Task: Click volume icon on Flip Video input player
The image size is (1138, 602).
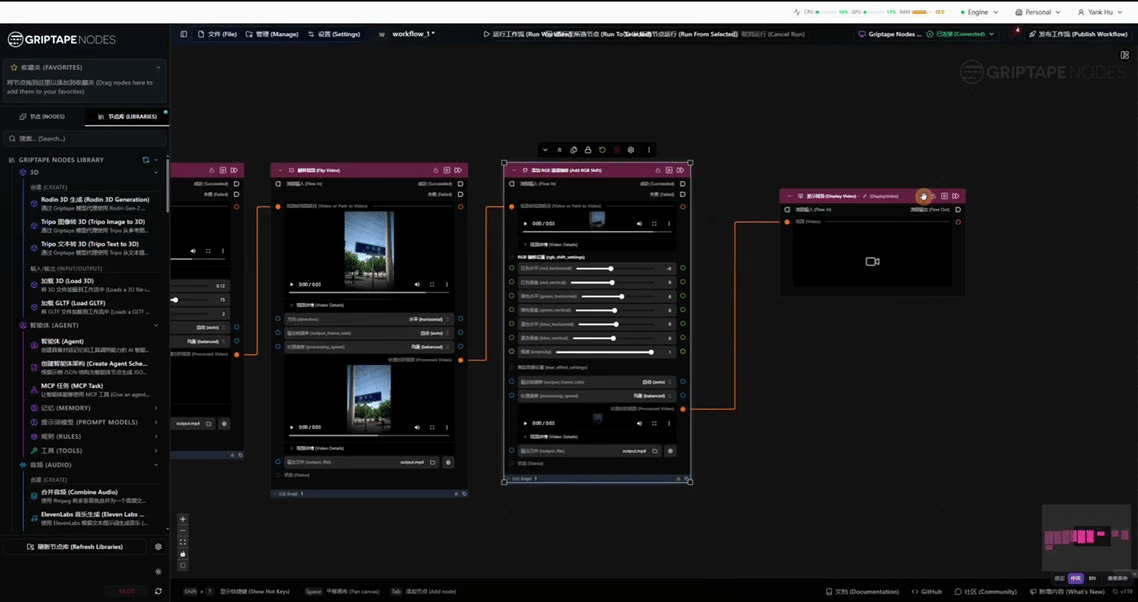Action: (x=417, y=285)
